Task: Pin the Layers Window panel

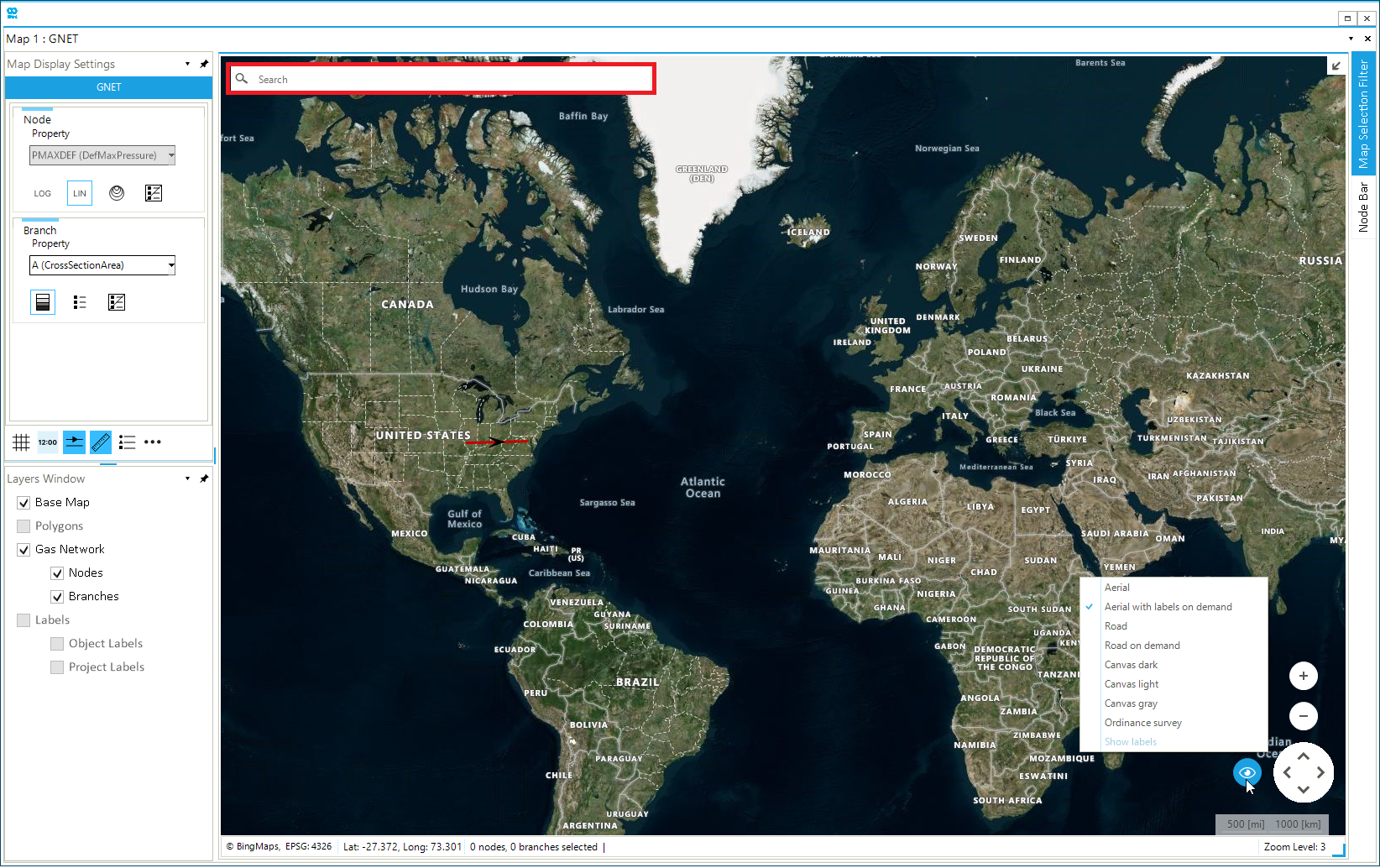Action: click(x=204, y=478)
